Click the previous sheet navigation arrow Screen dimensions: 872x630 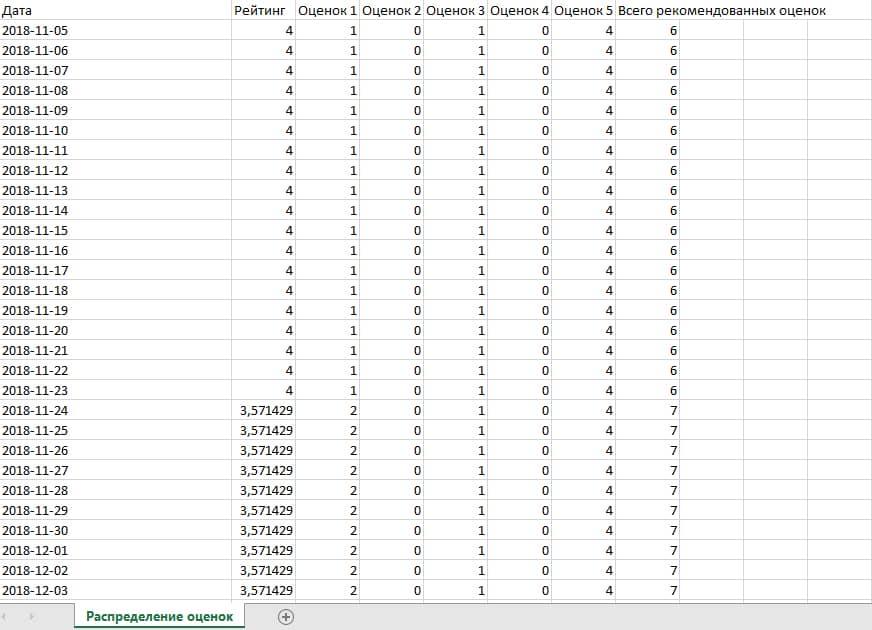coord(4,617)
